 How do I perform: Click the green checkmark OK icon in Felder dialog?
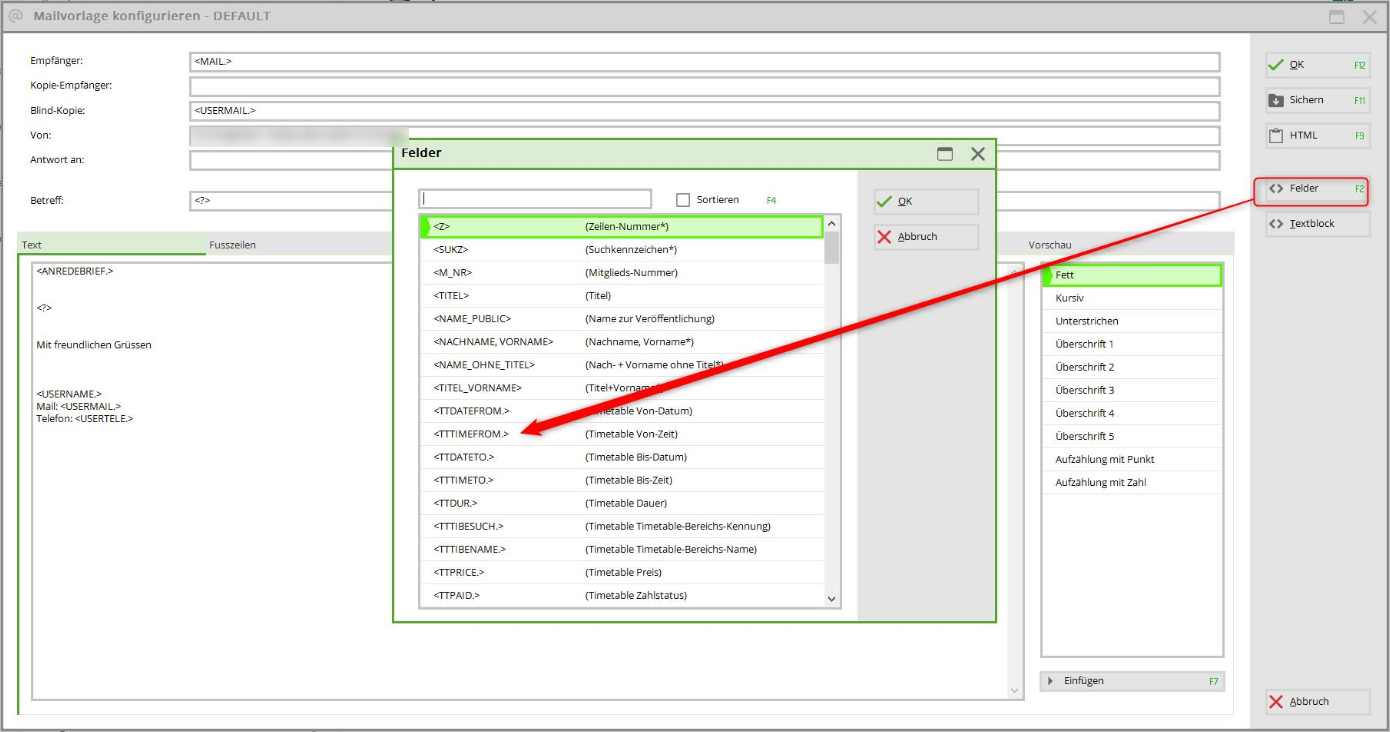(x=884, y=201)
